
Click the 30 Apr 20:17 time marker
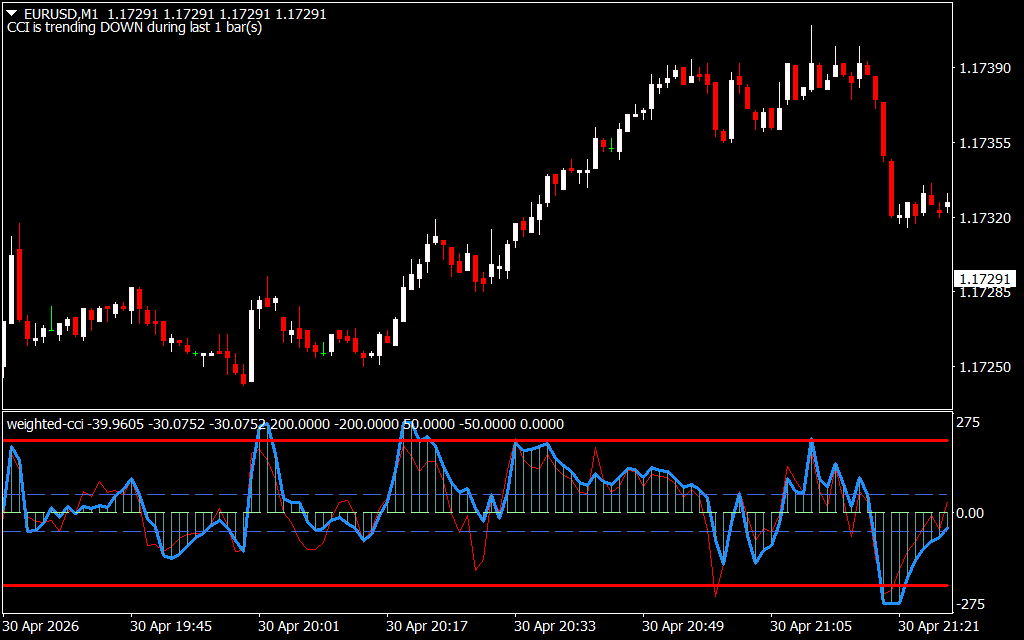pos(427,626)
